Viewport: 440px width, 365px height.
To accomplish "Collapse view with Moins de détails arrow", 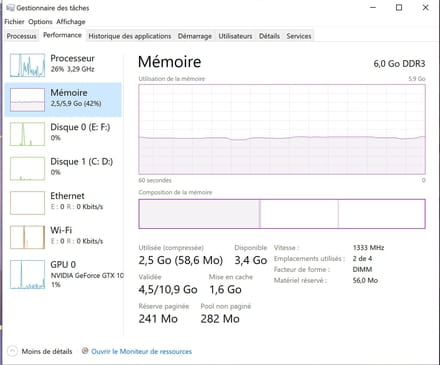I will point(12,351).
